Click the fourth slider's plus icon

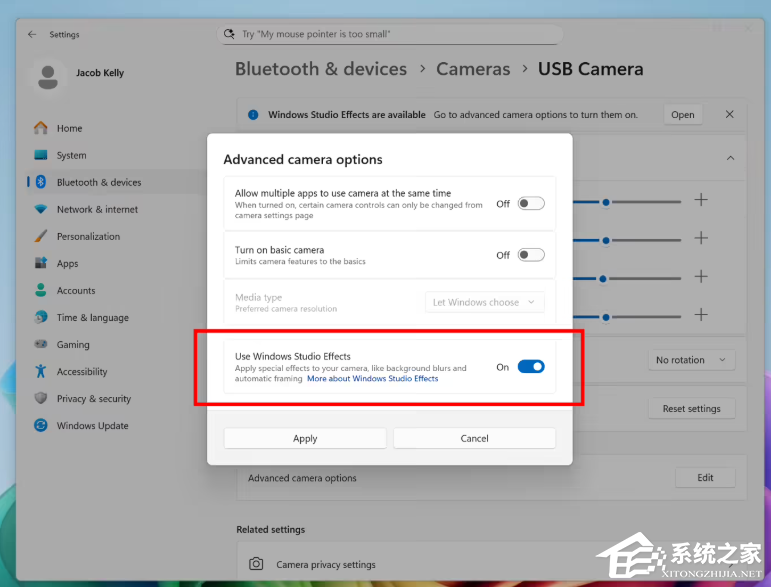(x=701, y=315)
